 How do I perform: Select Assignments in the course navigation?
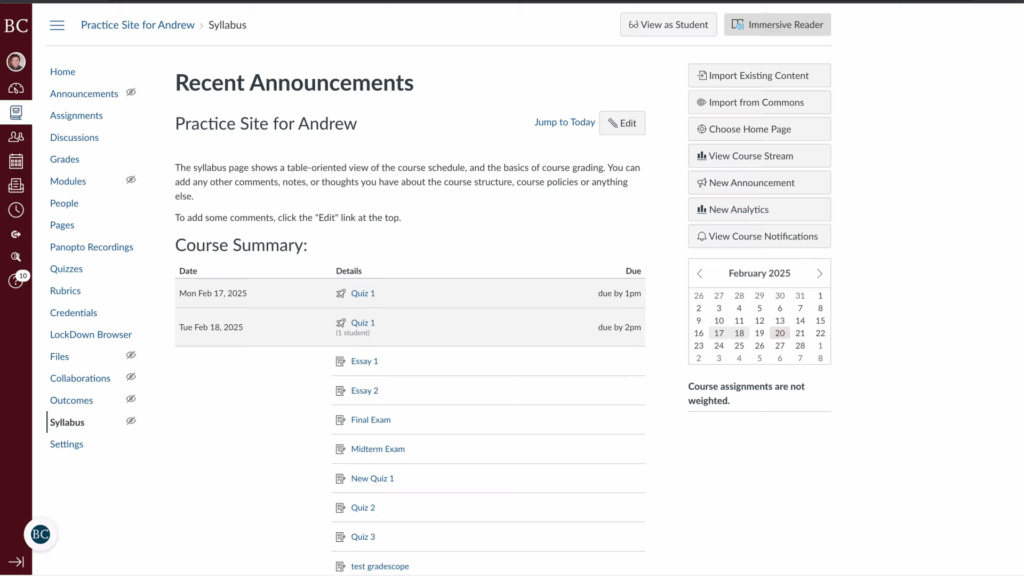pos(76,115)
